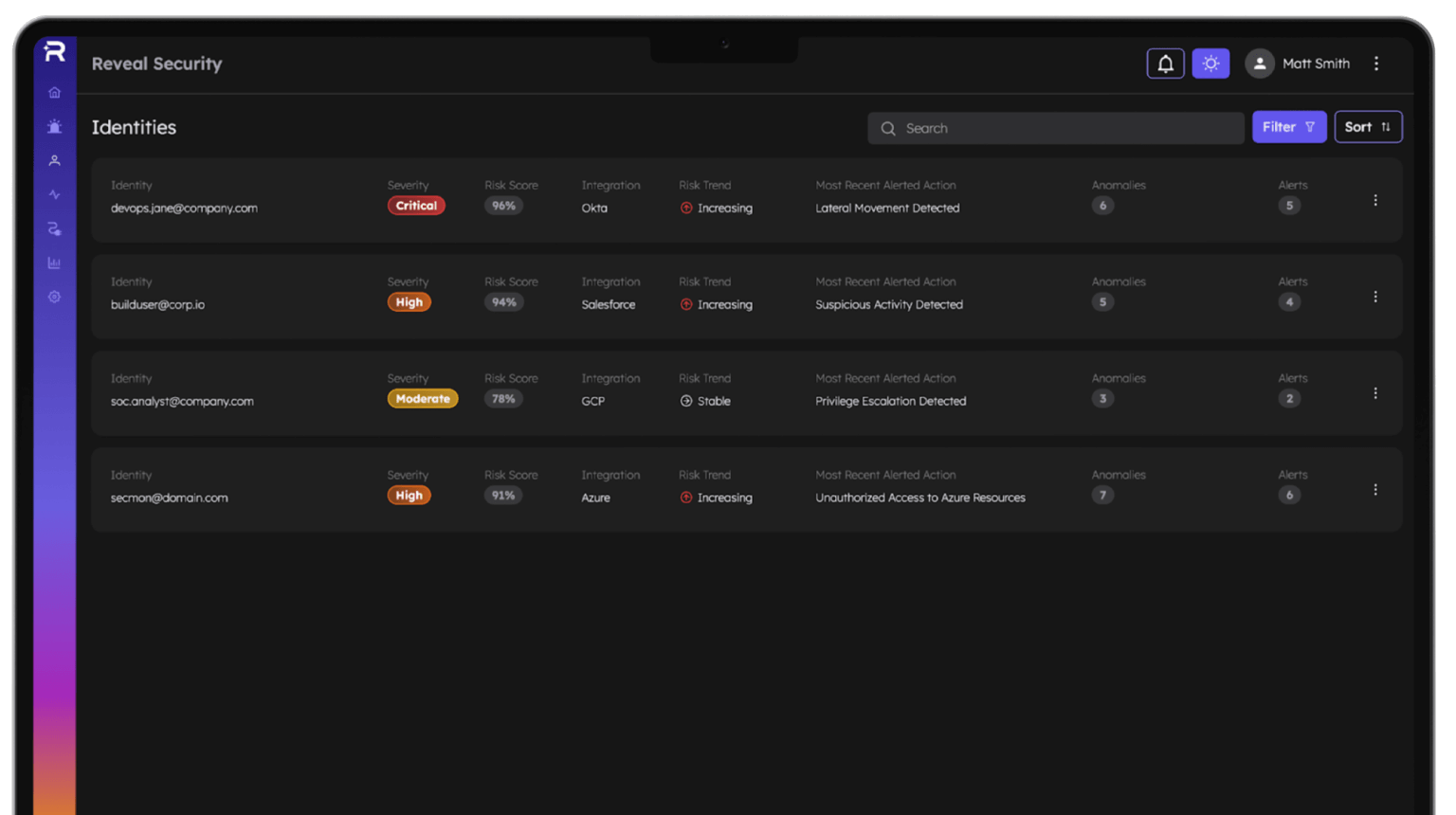Focus the Search input field
1456x815 pixels.
tap(1055, 128)
